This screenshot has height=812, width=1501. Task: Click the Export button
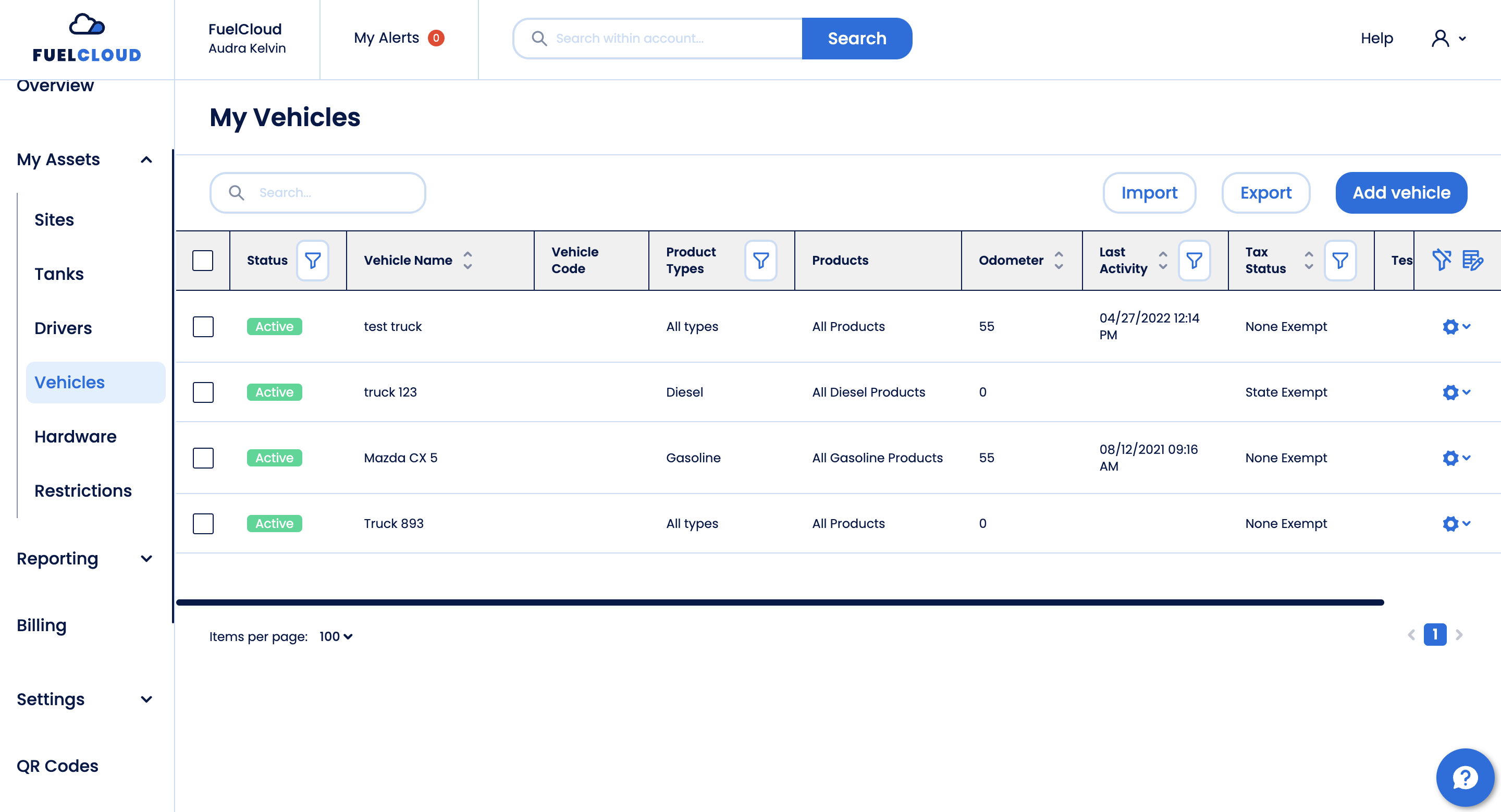pos(1265,193)
